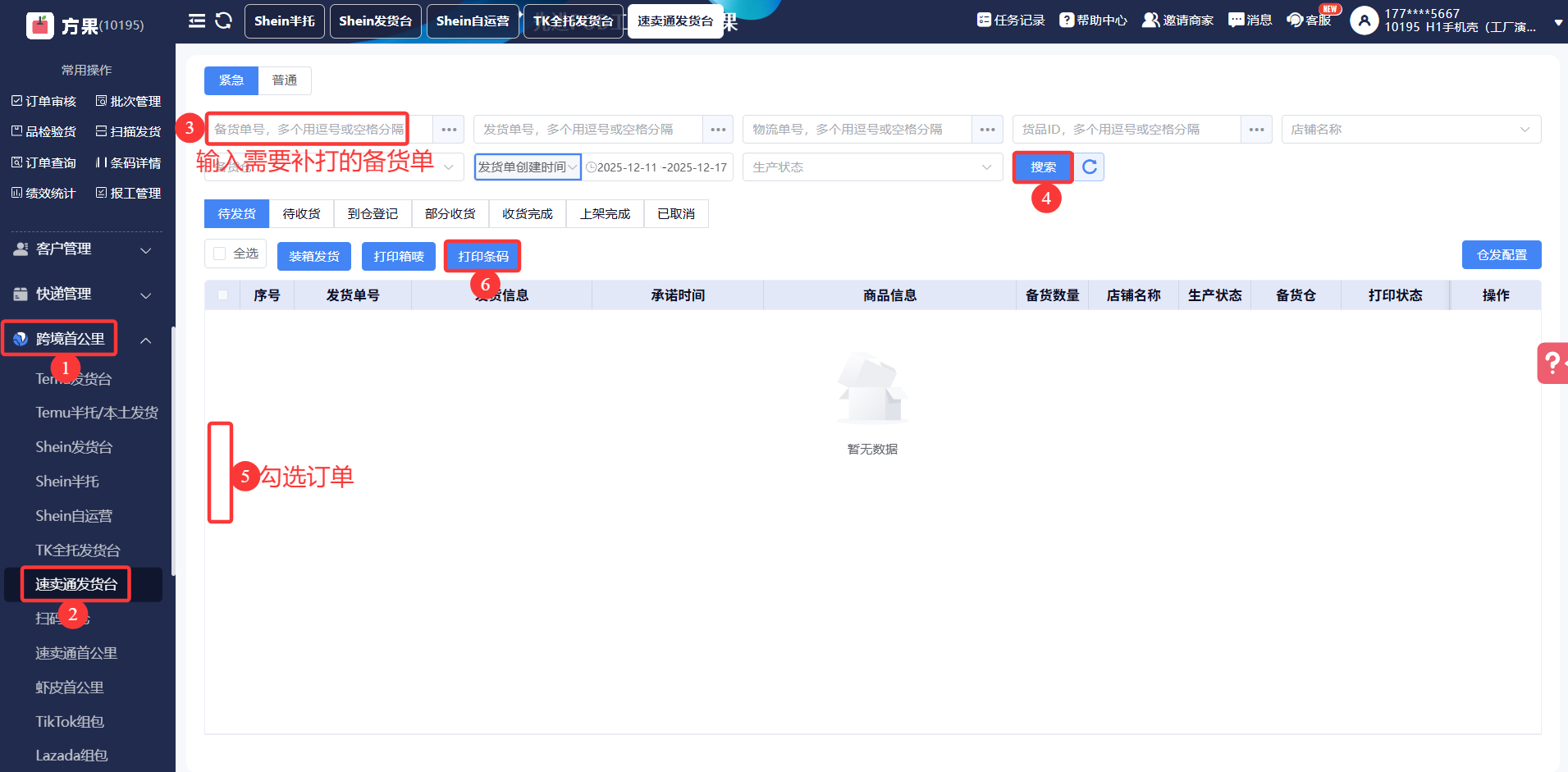Click the 发货单号 input field

pyautogui.click(x=588, y=130)
